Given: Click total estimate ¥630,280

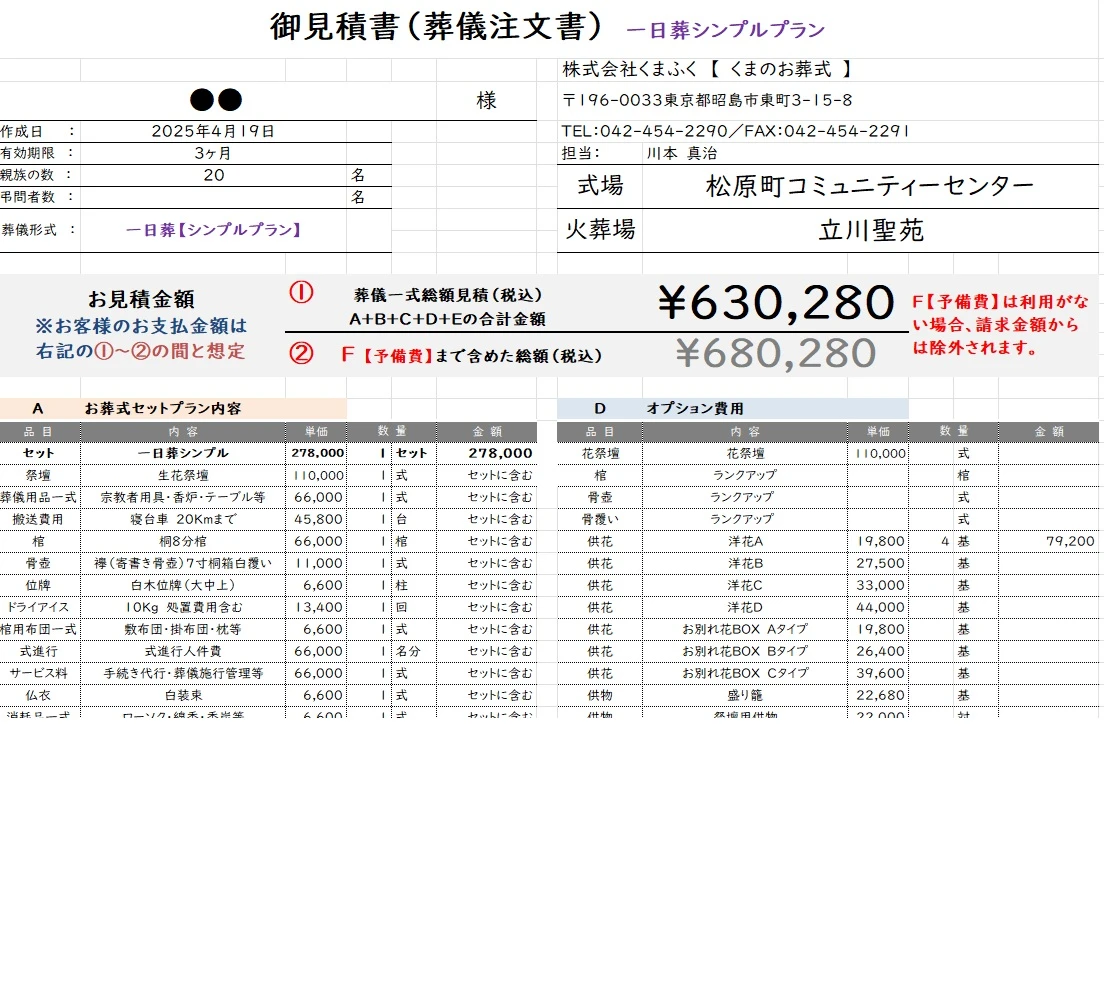Looking at the screenshot, I should point(776,303).
